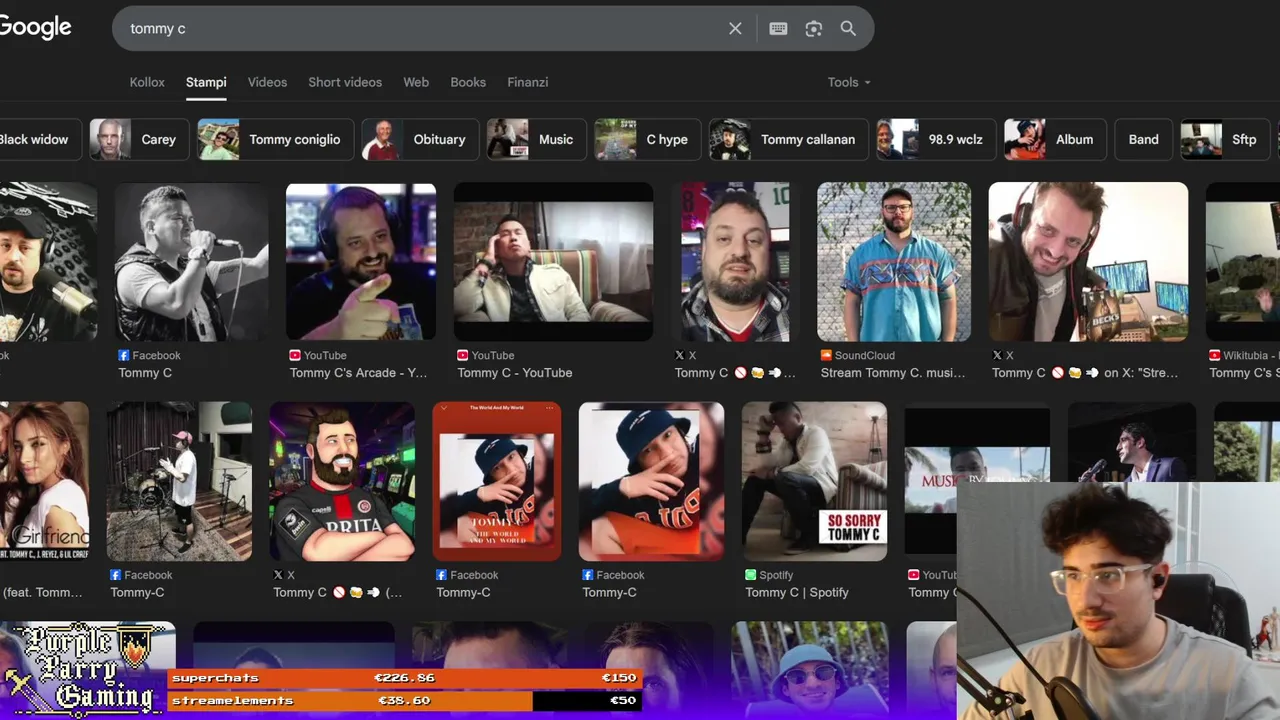
Task: Select the Stampi tab
Action: (x=206, y=82)
